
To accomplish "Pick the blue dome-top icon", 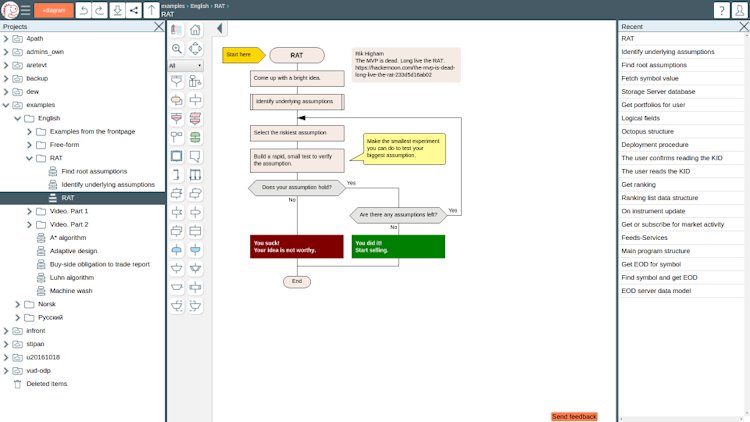I will (176, 250).
